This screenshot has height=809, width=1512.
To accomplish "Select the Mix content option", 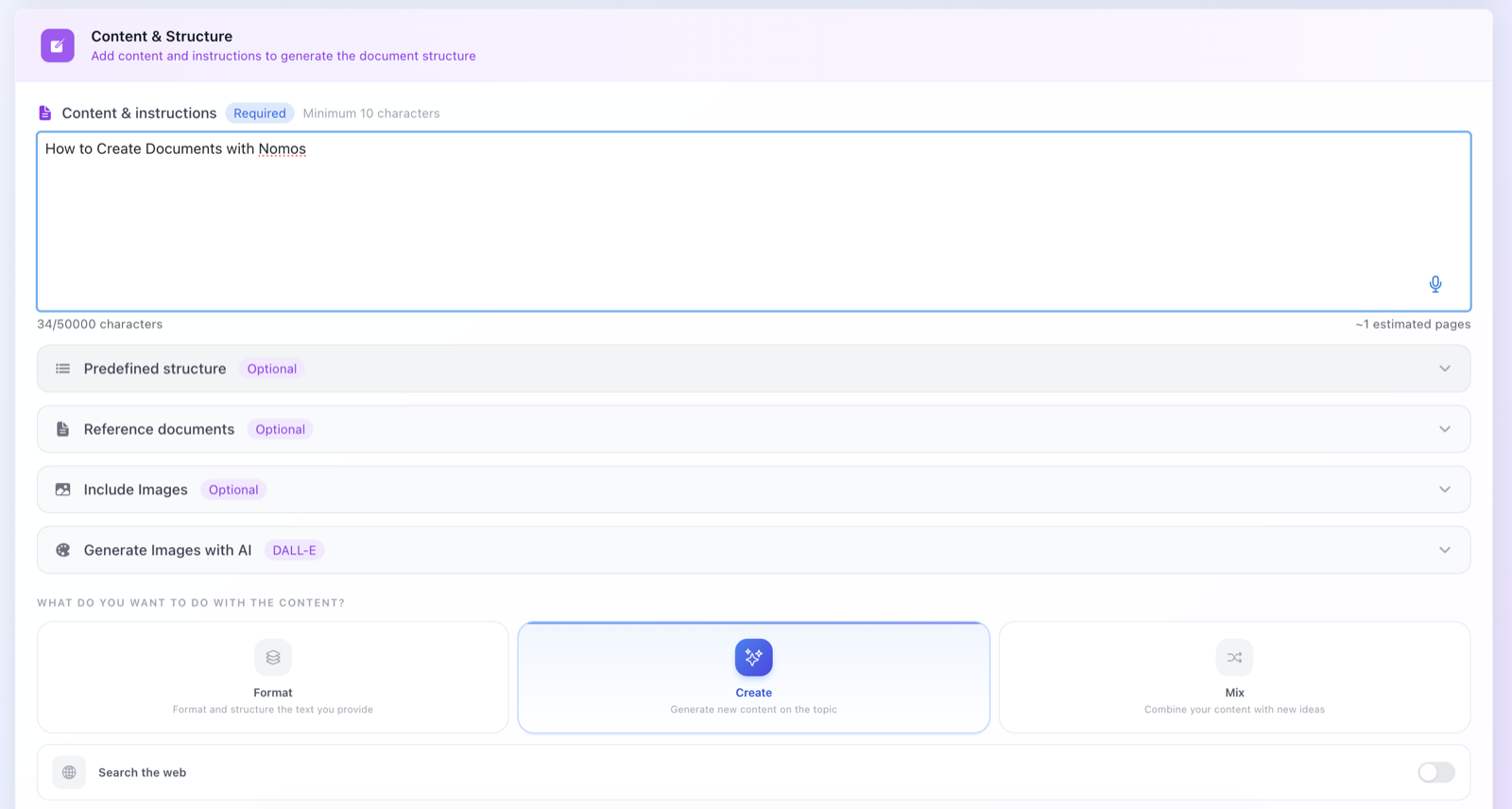I will tap(1234, 677).
